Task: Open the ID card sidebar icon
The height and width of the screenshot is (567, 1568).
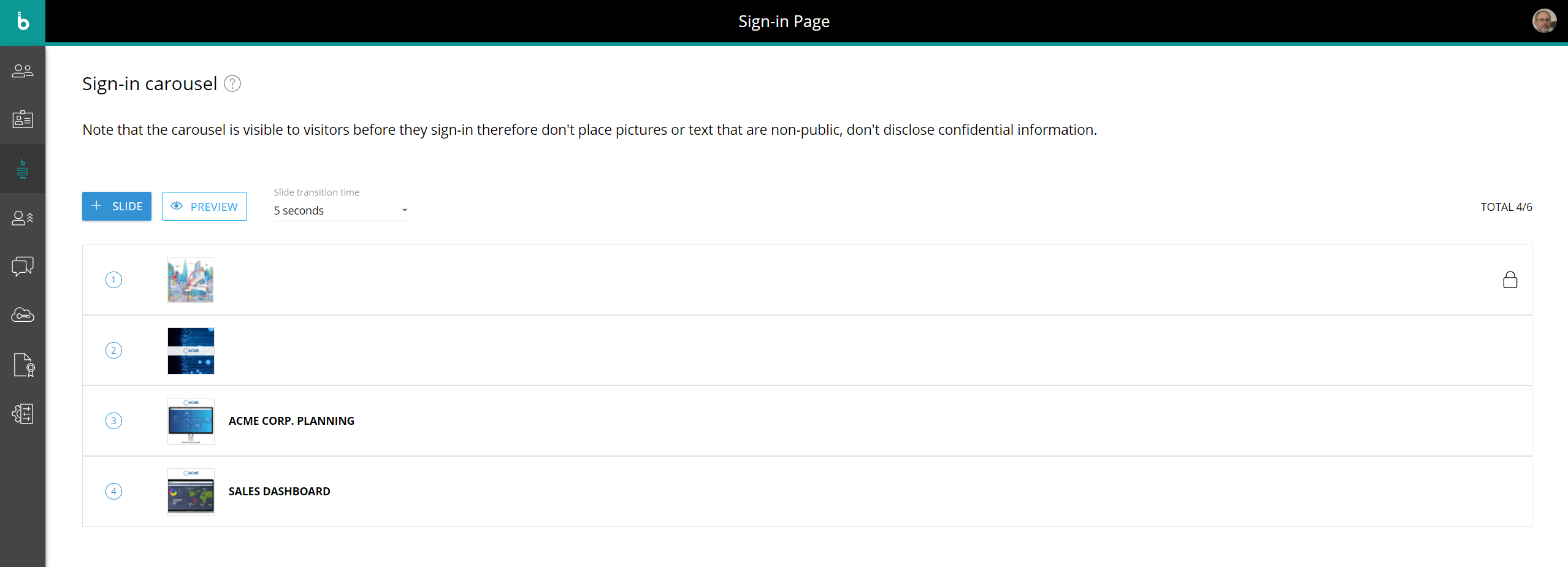Action: pyautogui.click(x=23, y=120)
